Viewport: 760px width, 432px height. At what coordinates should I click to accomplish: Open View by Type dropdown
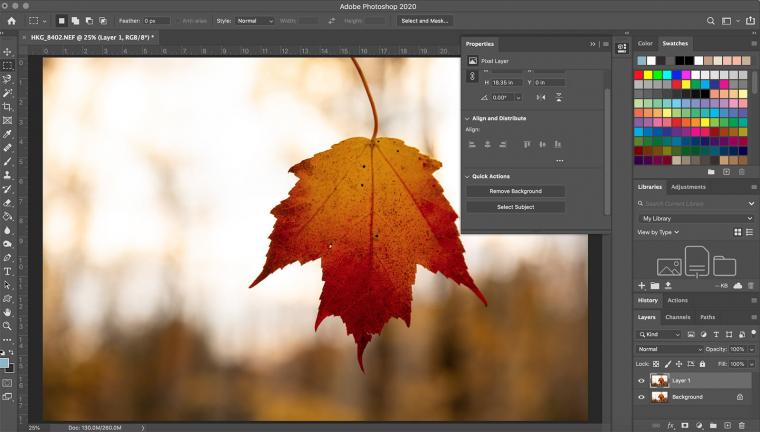(658, 232)
